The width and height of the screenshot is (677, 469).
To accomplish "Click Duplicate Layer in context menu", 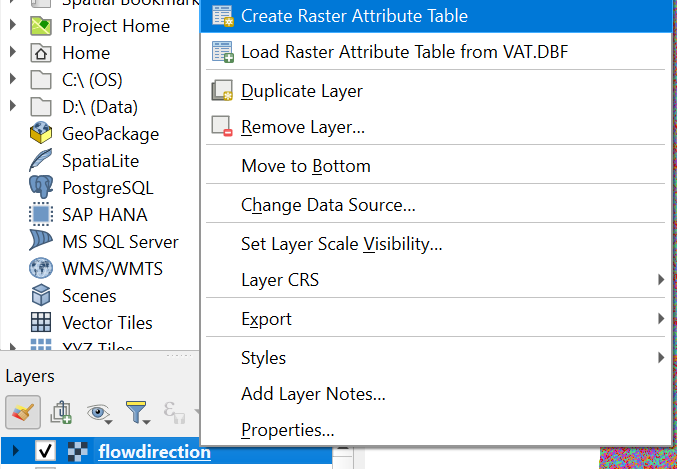I will (436, 91).
